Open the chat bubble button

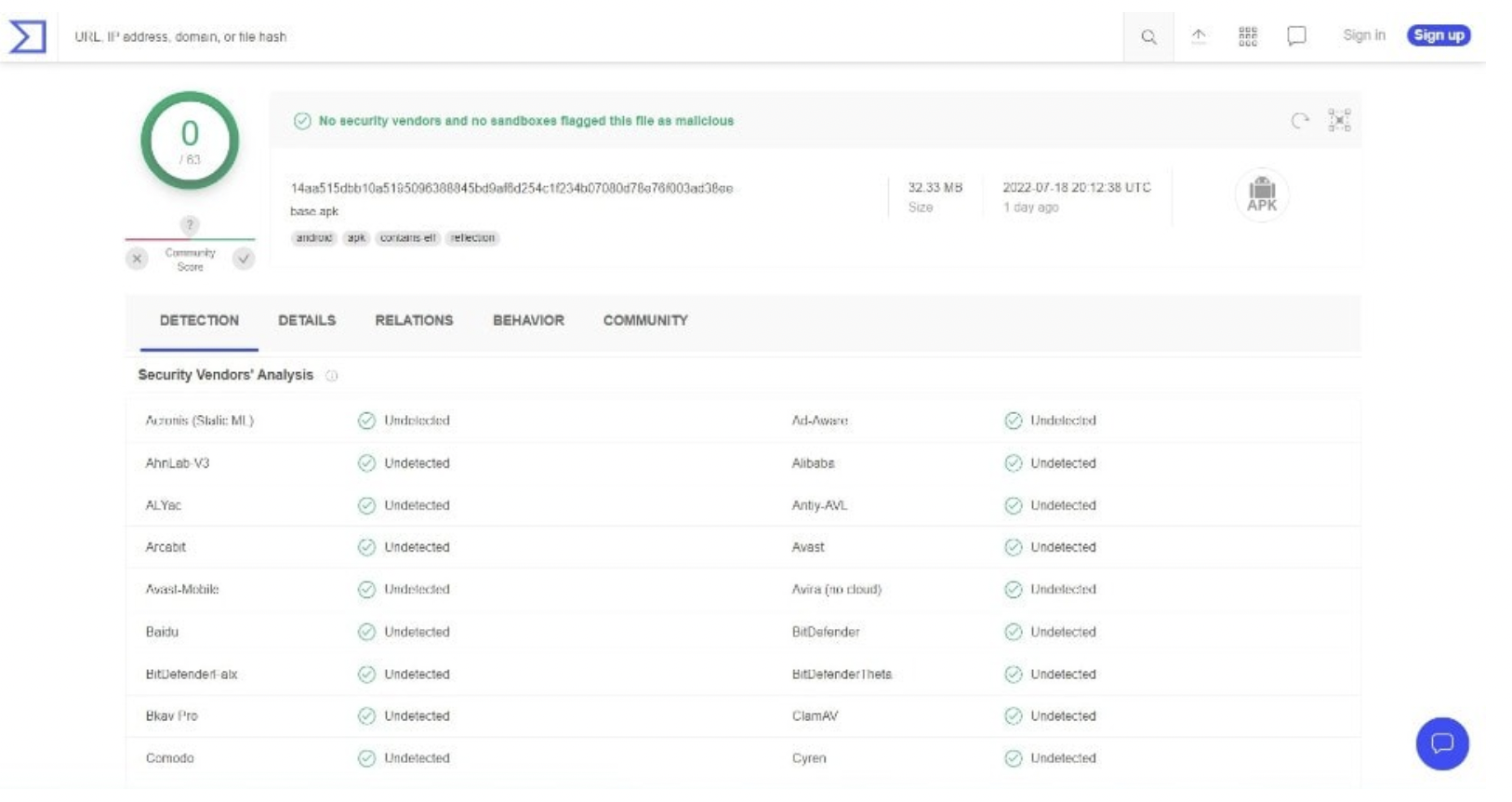pyautogui.click(x=1442, y=743)
